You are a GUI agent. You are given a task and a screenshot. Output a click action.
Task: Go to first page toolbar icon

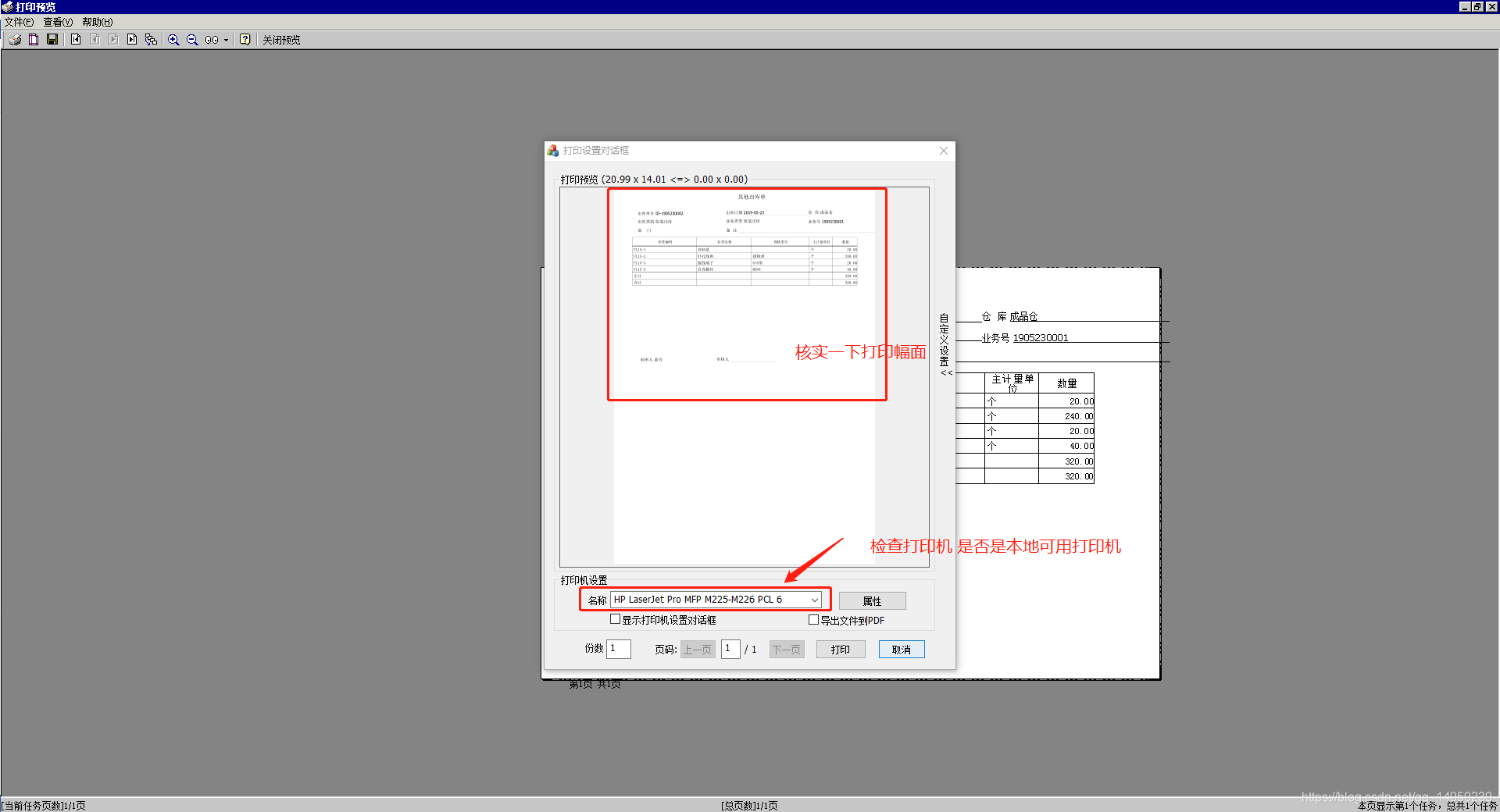point(76,40)
